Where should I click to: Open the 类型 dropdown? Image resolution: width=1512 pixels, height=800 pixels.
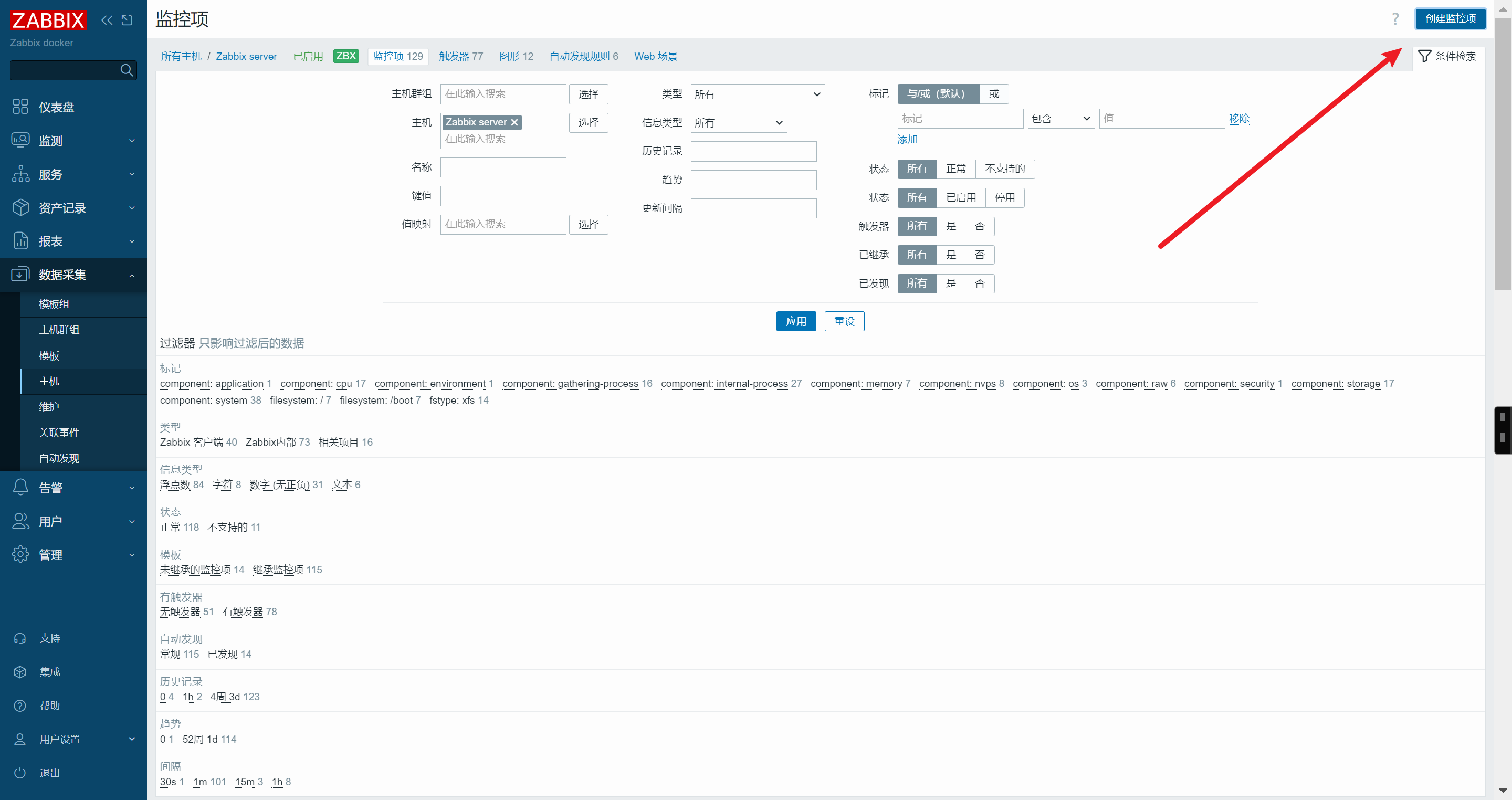click(757, 94)
